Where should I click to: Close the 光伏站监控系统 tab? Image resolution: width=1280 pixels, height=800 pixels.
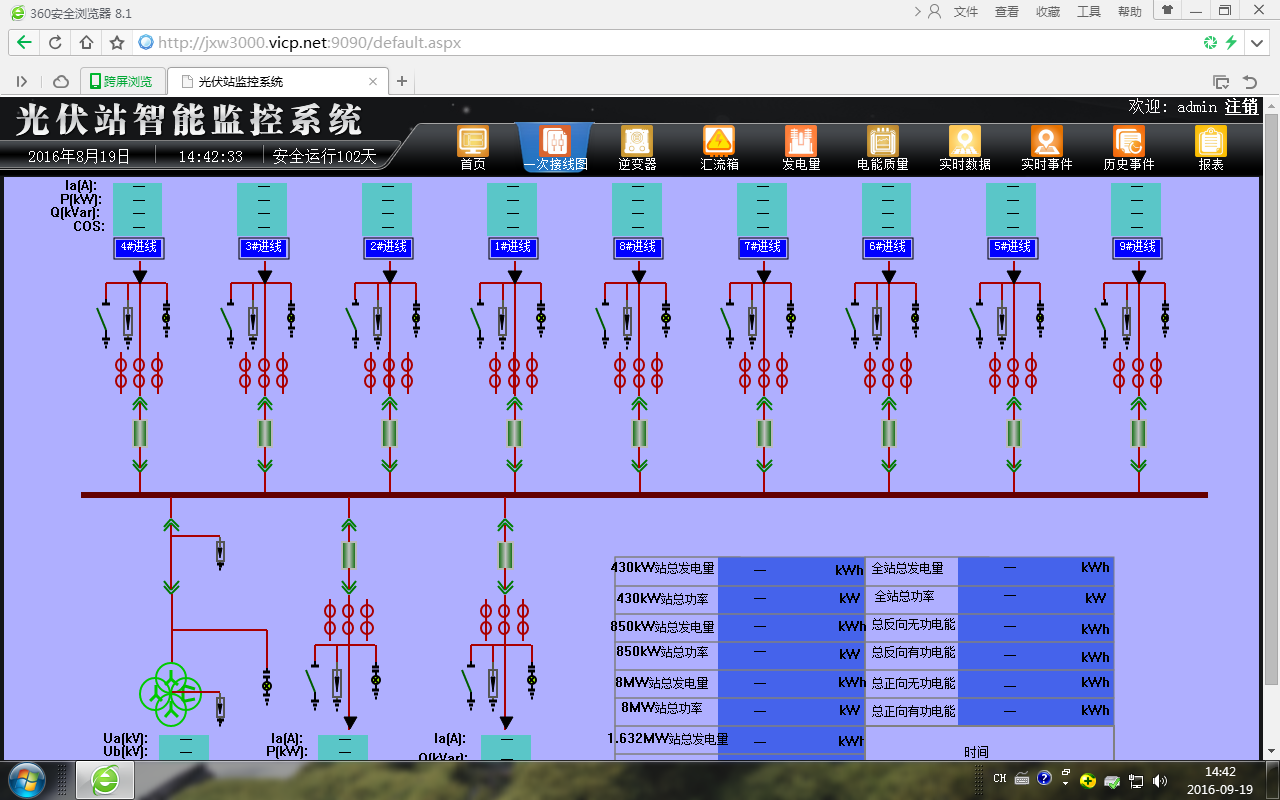374,82
